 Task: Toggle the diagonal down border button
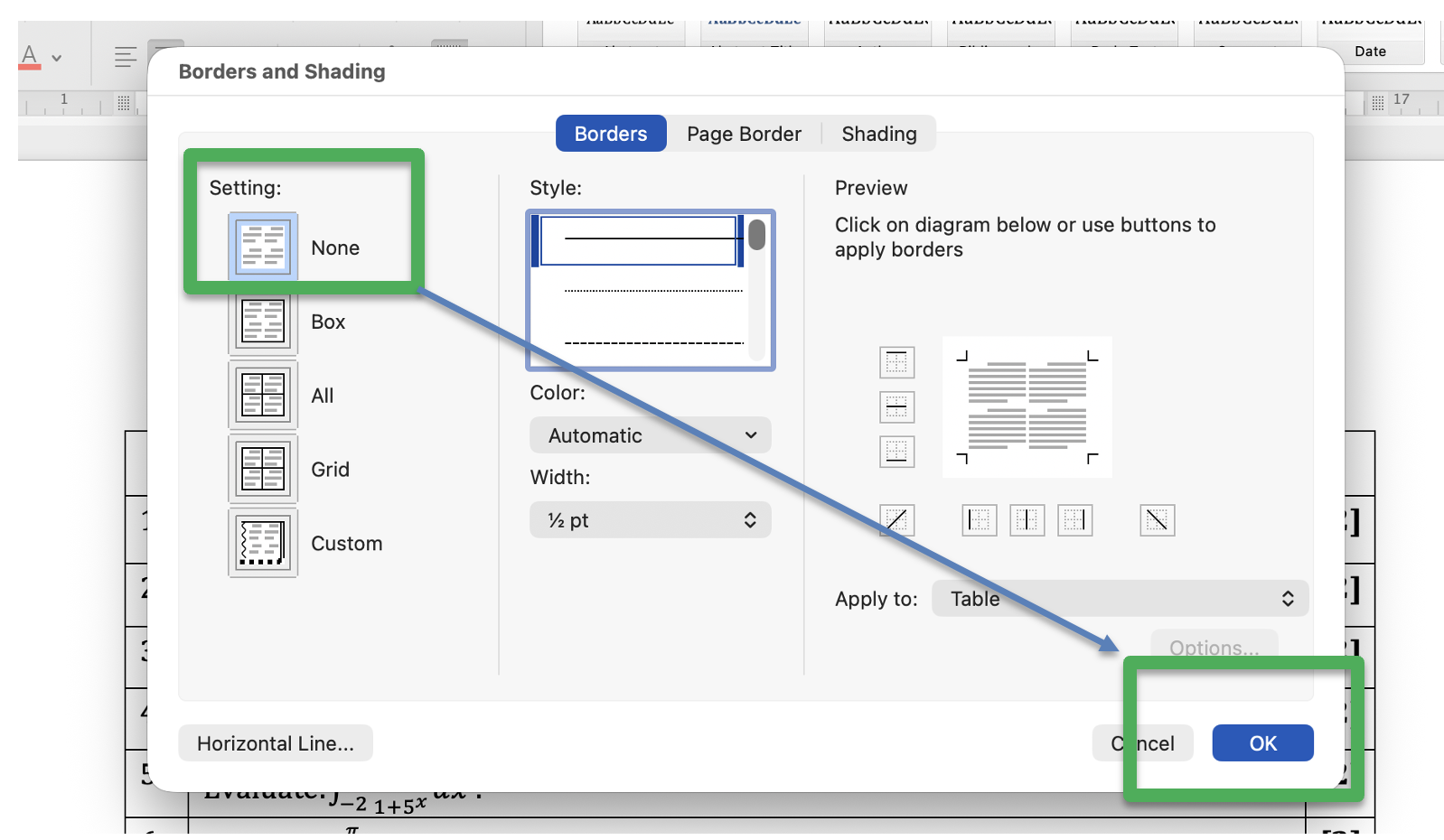1158,520
